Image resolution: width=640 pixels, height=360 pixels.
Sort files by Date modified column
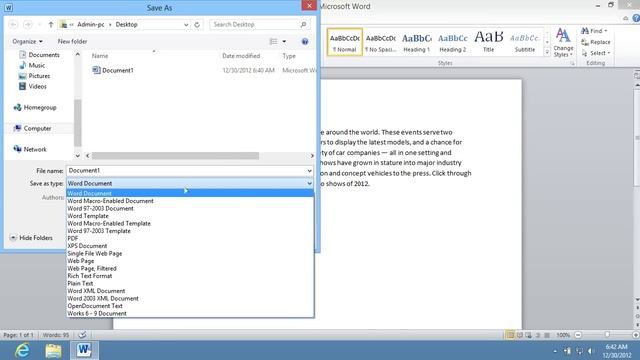point(241,56)
